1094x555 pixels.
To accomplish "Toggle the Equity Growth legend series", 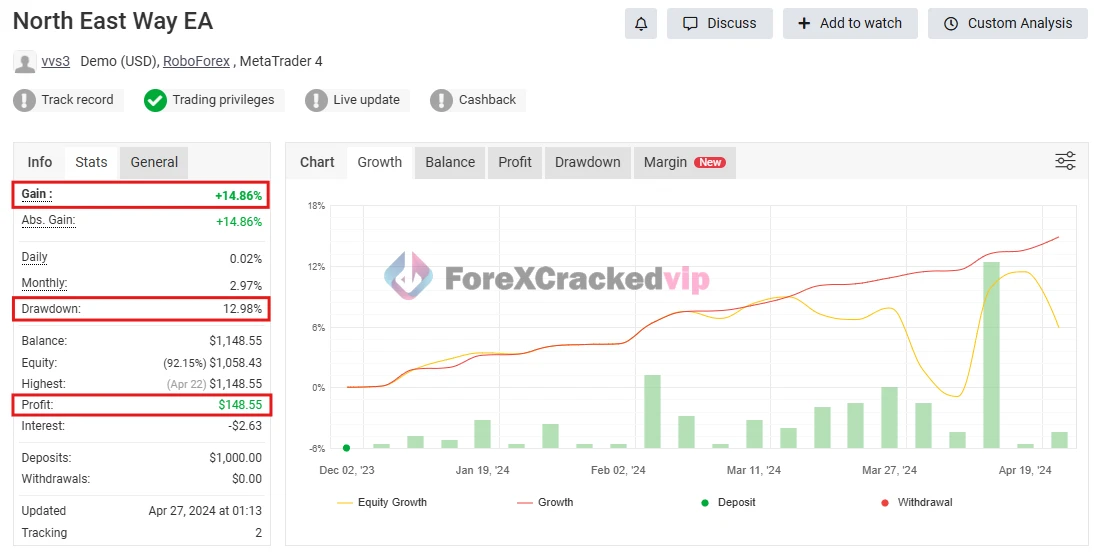I will (382, 502).
